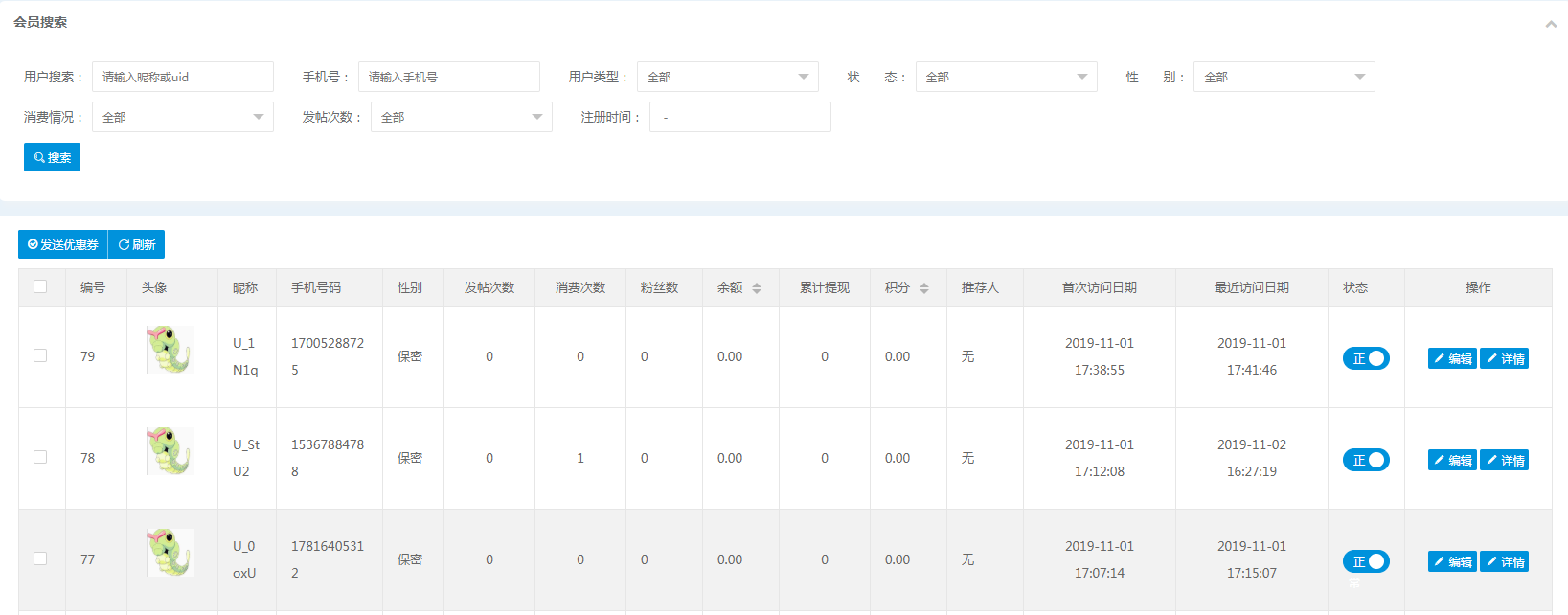Open the 状态 filter dropdown
This screenshot has height=615, width=1568.
(x=1007, y=77)
